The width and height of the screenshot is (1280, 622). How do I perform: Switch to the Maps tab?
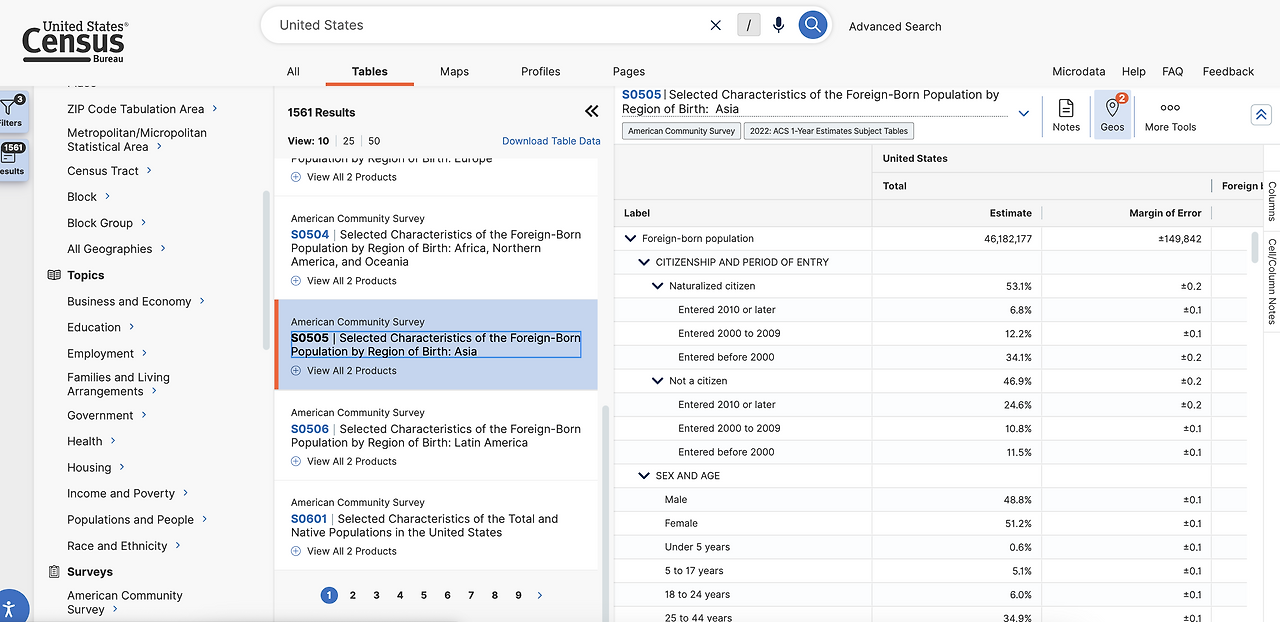(x=454, y=71)
